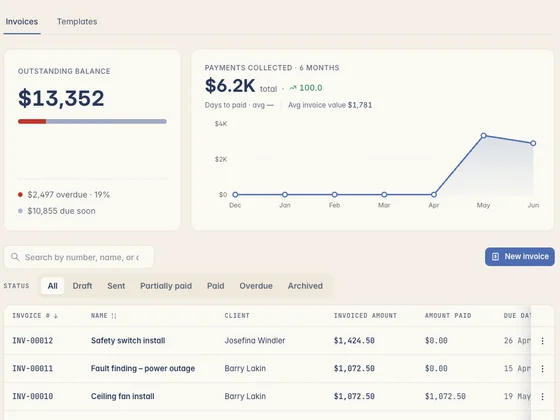Click the $2,497 overdue legend entry
Image resolution: width=560 pixels, height=420 pixels.
64,195
